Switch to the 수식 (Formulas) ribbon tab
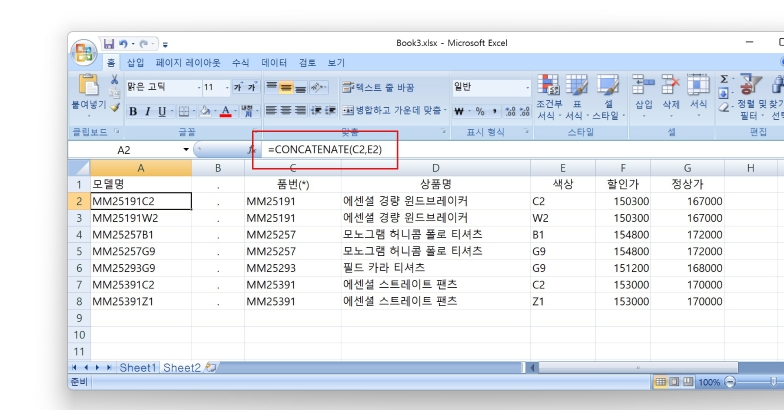 point(240,62)
